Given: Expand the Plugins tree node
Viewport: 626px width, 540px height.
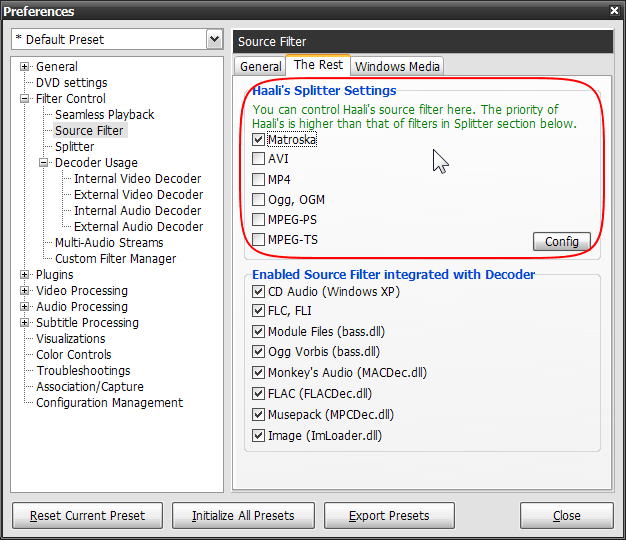Looking at the screenshot, I should tap(25, 275).
